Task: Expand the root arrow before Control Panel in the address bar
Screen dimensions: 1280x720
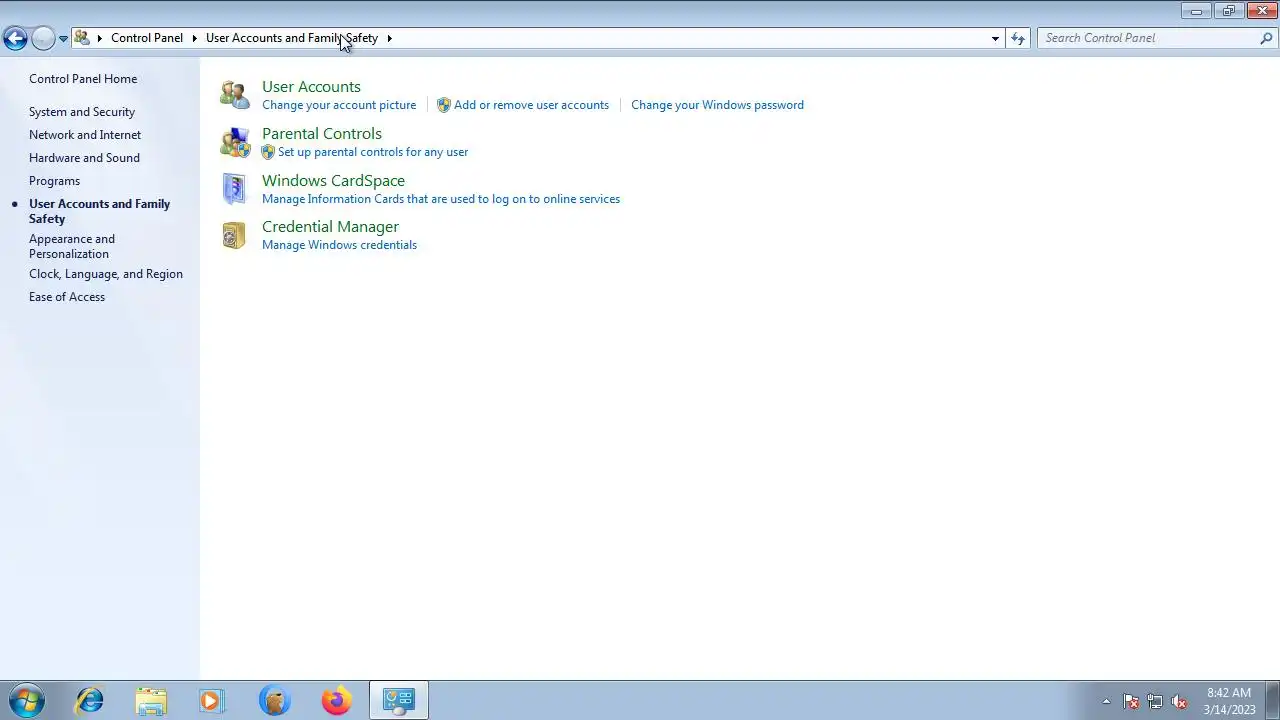Action: pyautogui.click(x=99, y=38)
